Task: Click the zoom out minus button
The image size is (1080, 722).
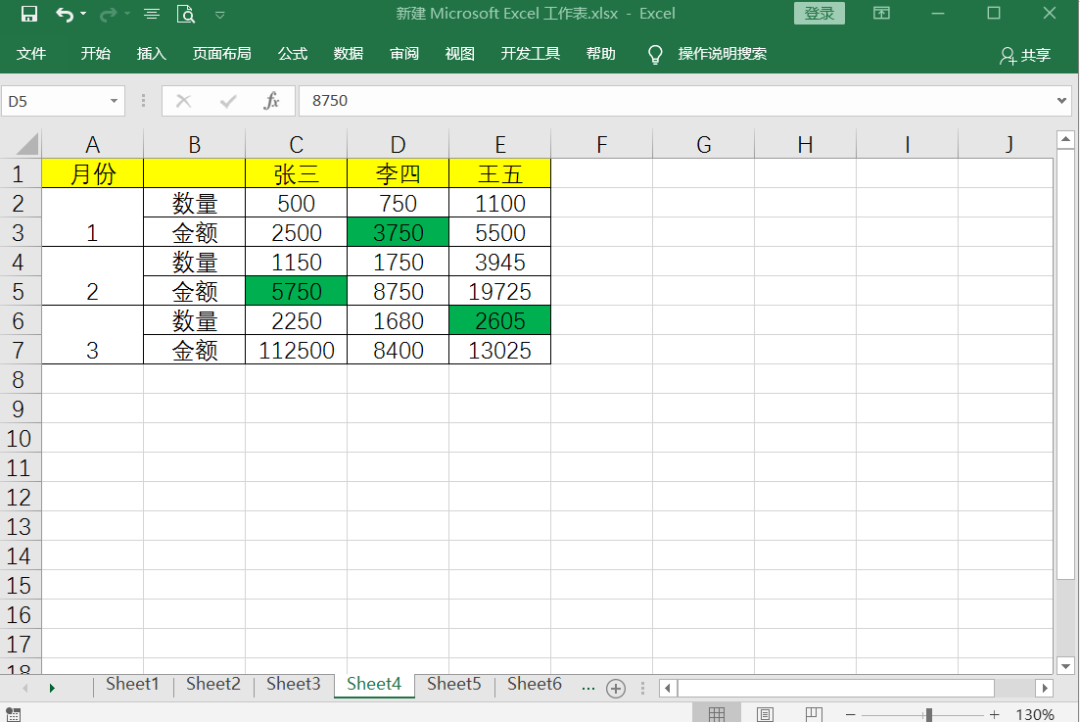Action: click(x=851, y=715)
